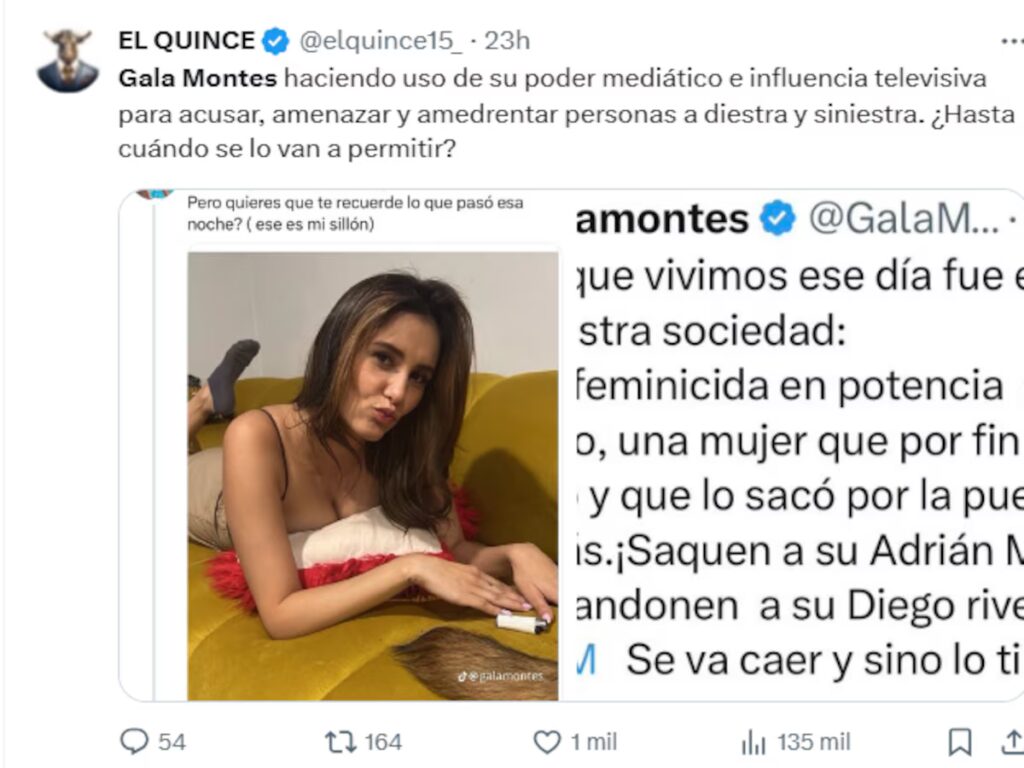Image resolution: width=1024 pixels, height=768 pixels.
Task: Open the @elquince15_ handle link
Action: tap(380, 40)
